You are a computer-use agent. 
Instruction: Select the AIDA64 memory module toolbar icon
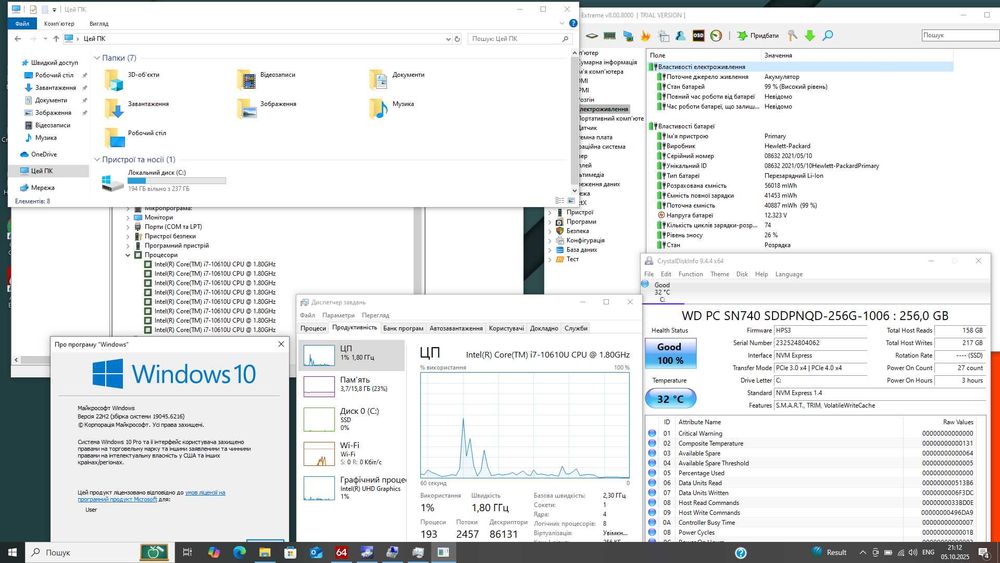tap(610, 36)
